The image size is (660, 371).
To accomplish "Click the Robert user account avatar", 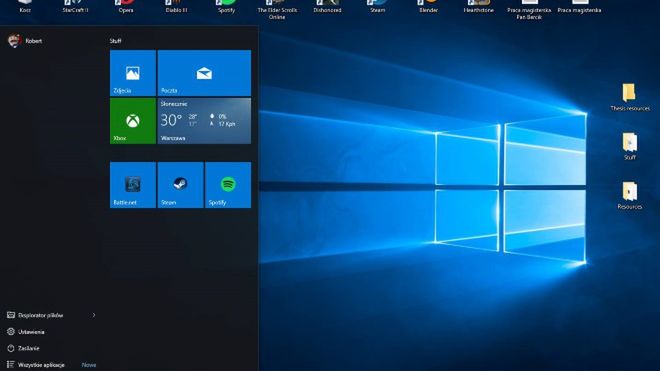I will point(14,41).
